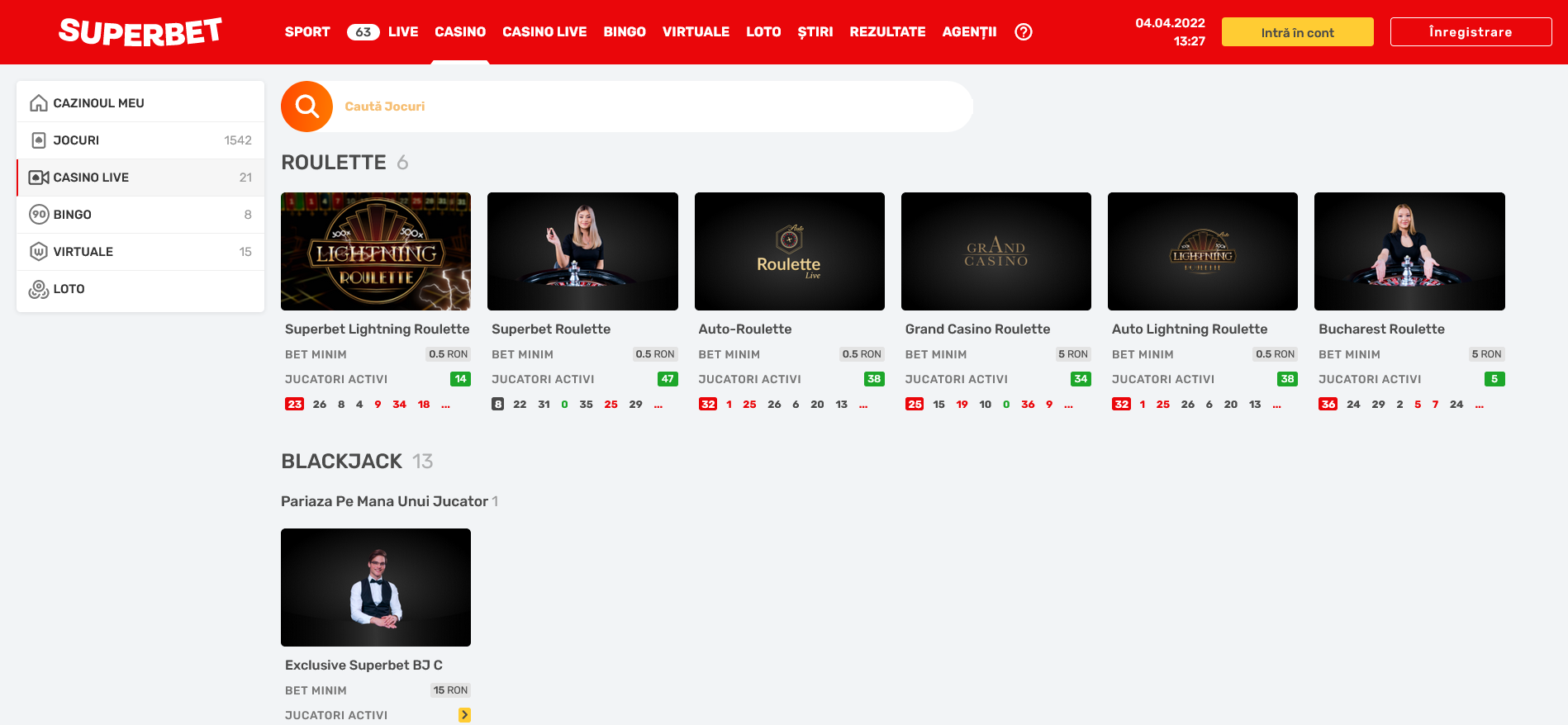Viewport: 1568px width, 725px height.
Task: Select CAZINOUL MEU in sidebar
Action: [x=140, y=103]
